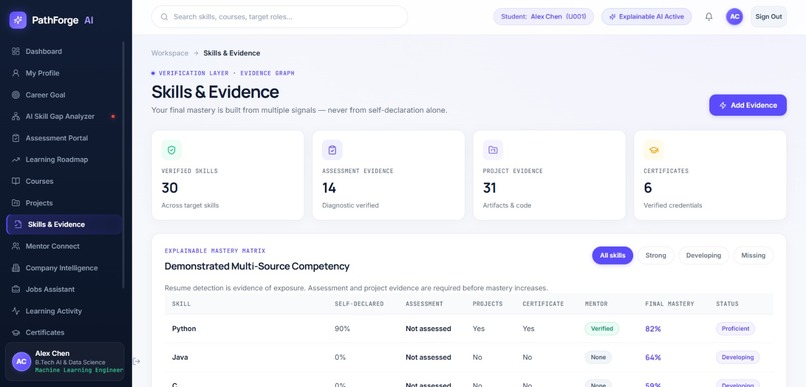806x387 pixels.
Task: Open the Verified Skills summary card
Action: (x=228, y=175)
